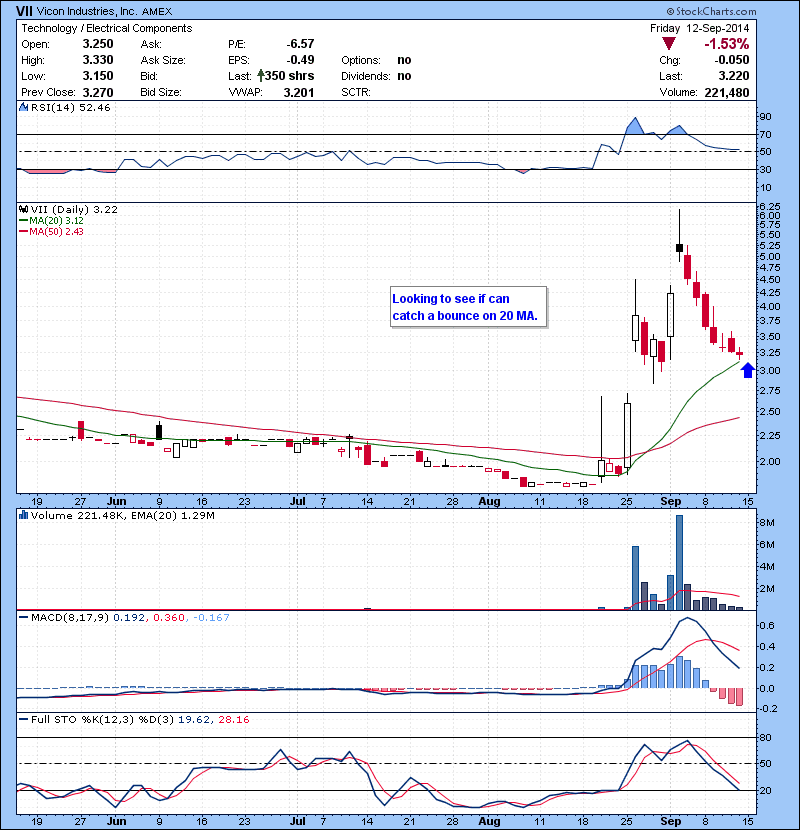Click the Ask Size label
Viewport: 800px width, 830px height.
[x=163, y=60]
